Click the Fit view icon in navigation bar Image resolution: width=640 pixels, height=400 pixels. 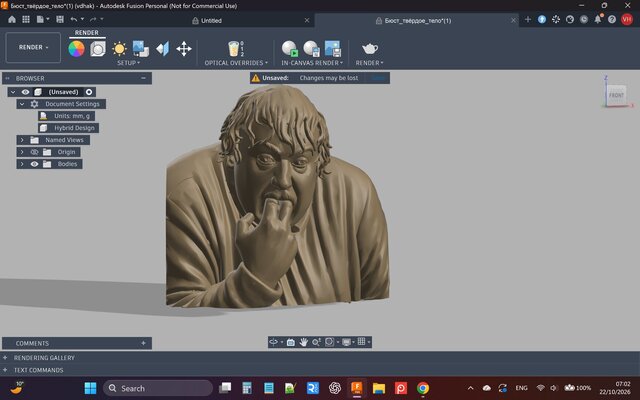(x=329, y=342)
